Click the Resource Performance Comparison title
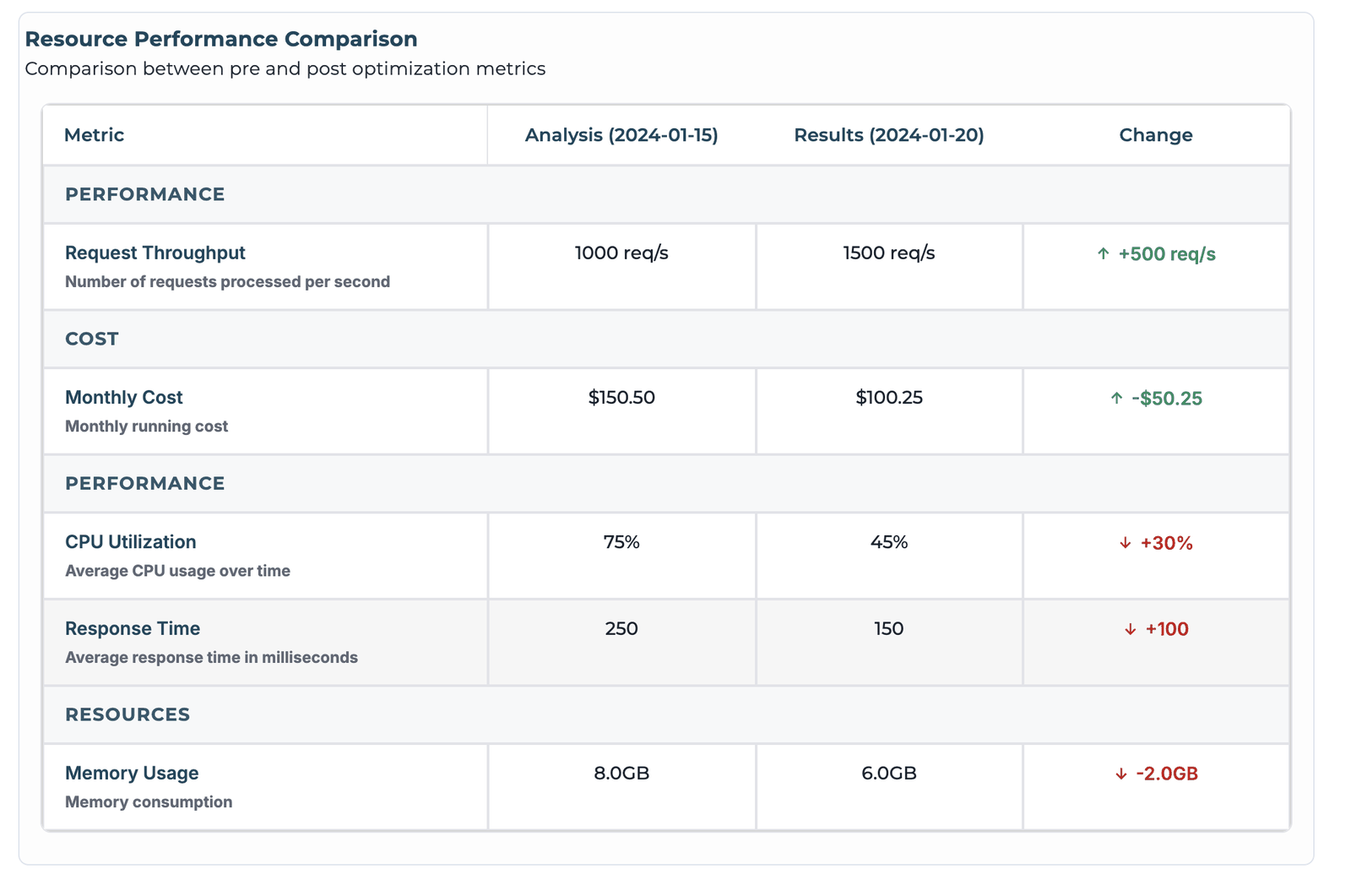The height and width of the screenshot is (896, 1351). point(221,39)
